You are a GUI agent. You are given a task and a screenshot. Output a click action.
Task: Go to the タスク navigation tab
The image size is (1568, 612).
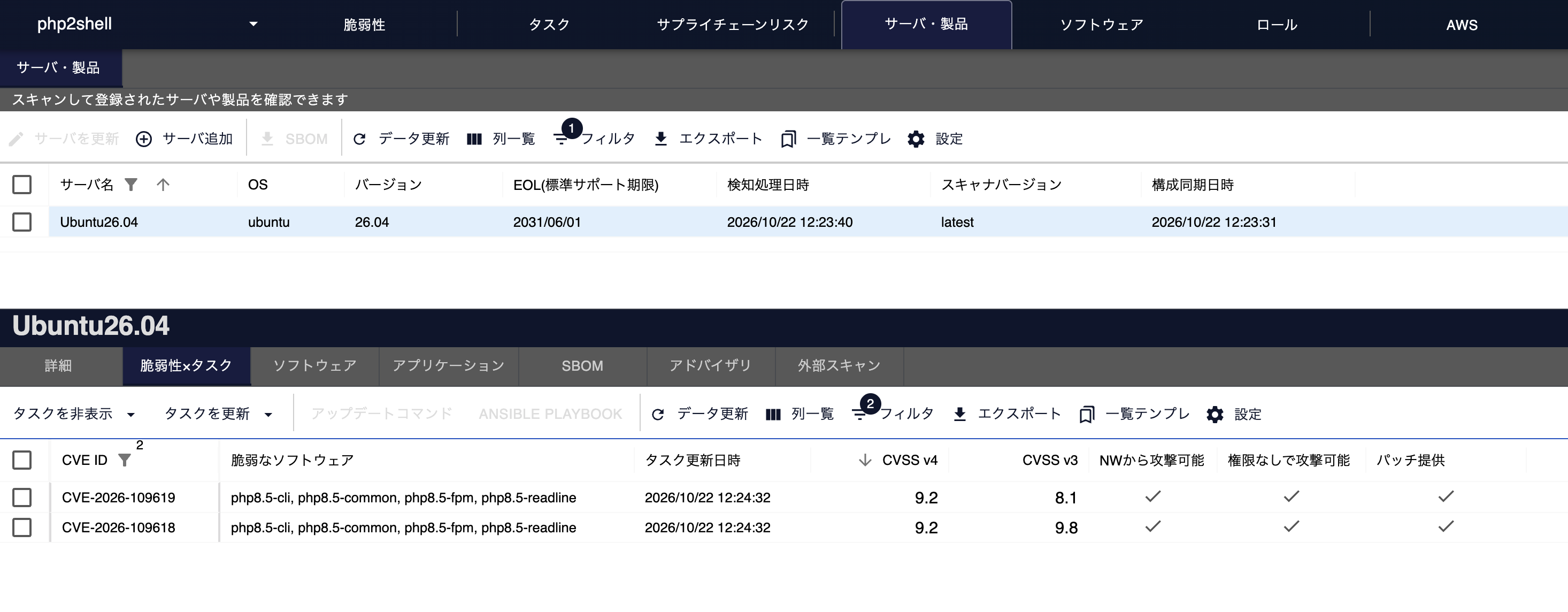(549, 25)
